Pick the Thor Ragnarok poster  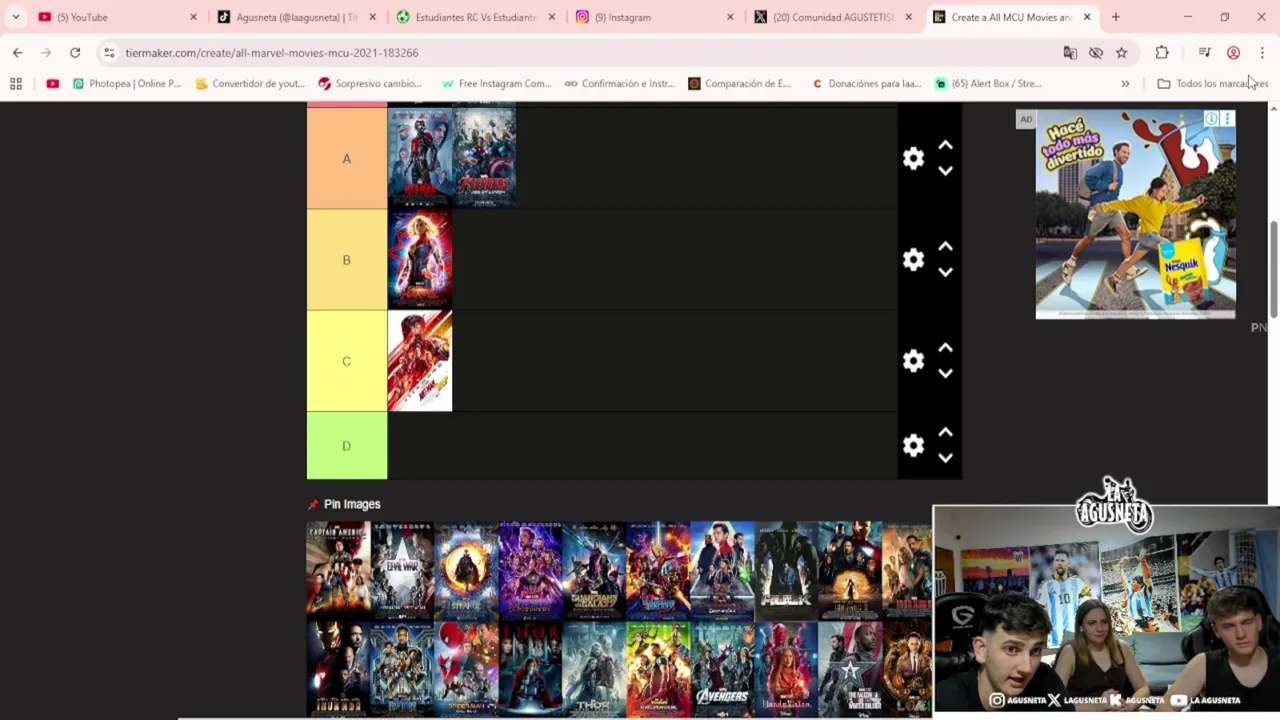[x=658, y=669]
